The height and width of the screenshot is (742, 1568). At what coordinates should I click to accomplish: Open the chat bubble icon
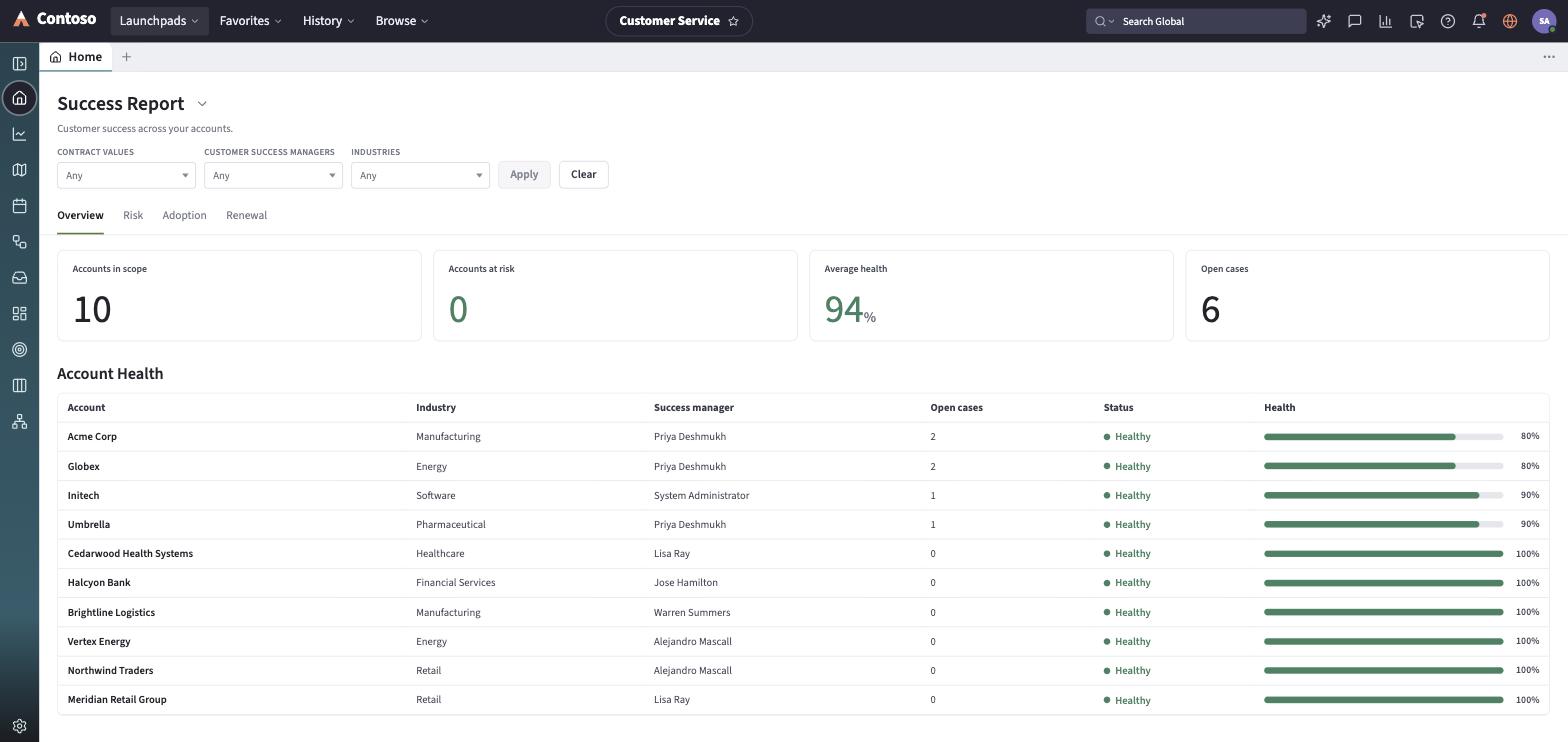[x=1355, y=21]
